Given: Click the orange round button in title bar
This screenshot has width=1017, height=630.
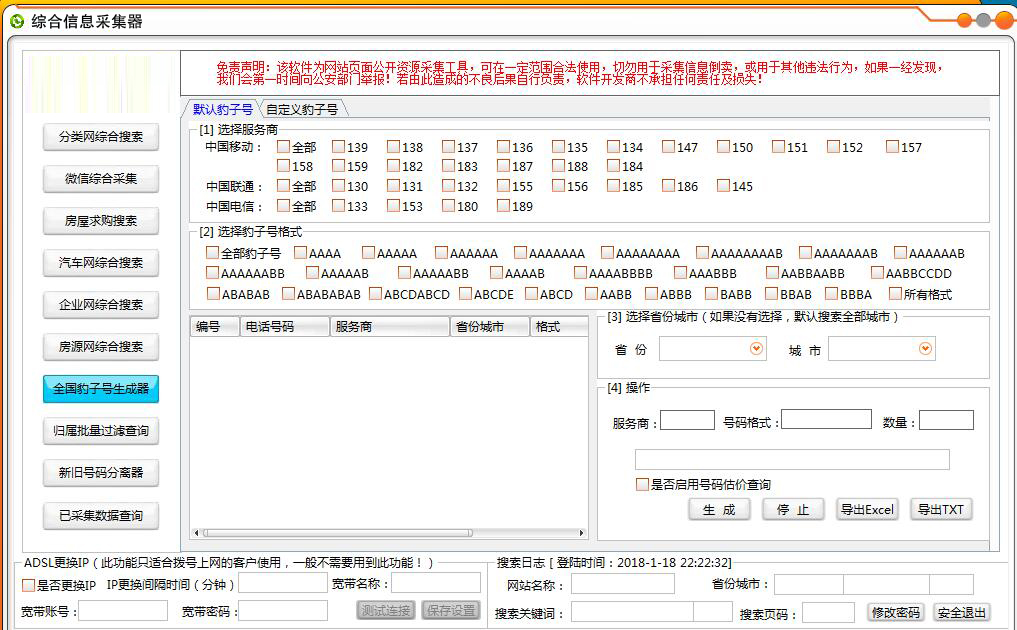Looking at the screenshot, I should (x=965, y=20).
